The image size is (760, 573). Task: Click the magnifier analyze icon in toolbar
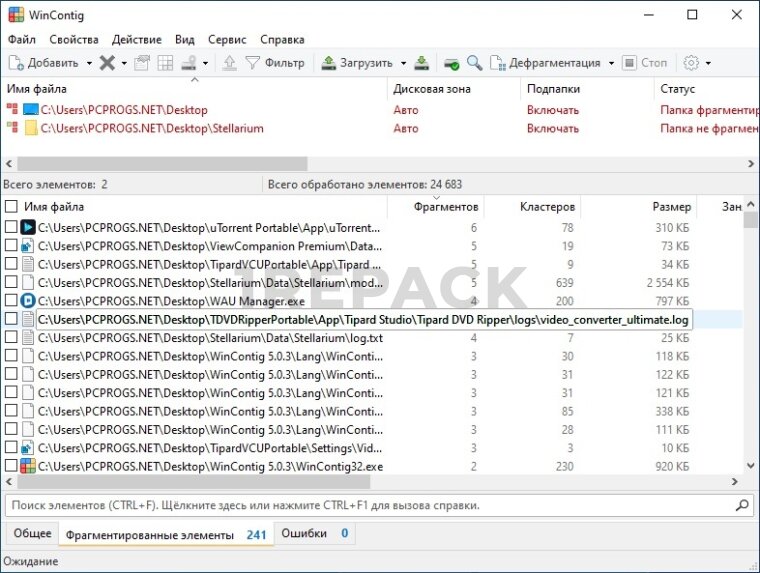point(474,63)
